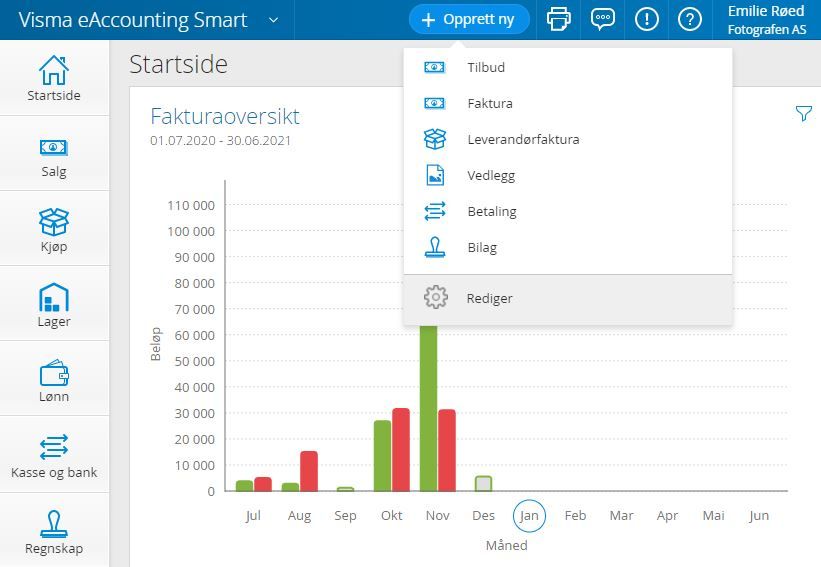Choose Bilag from the create menu
This screenshot has height=567, width=821.
point(568,248)
